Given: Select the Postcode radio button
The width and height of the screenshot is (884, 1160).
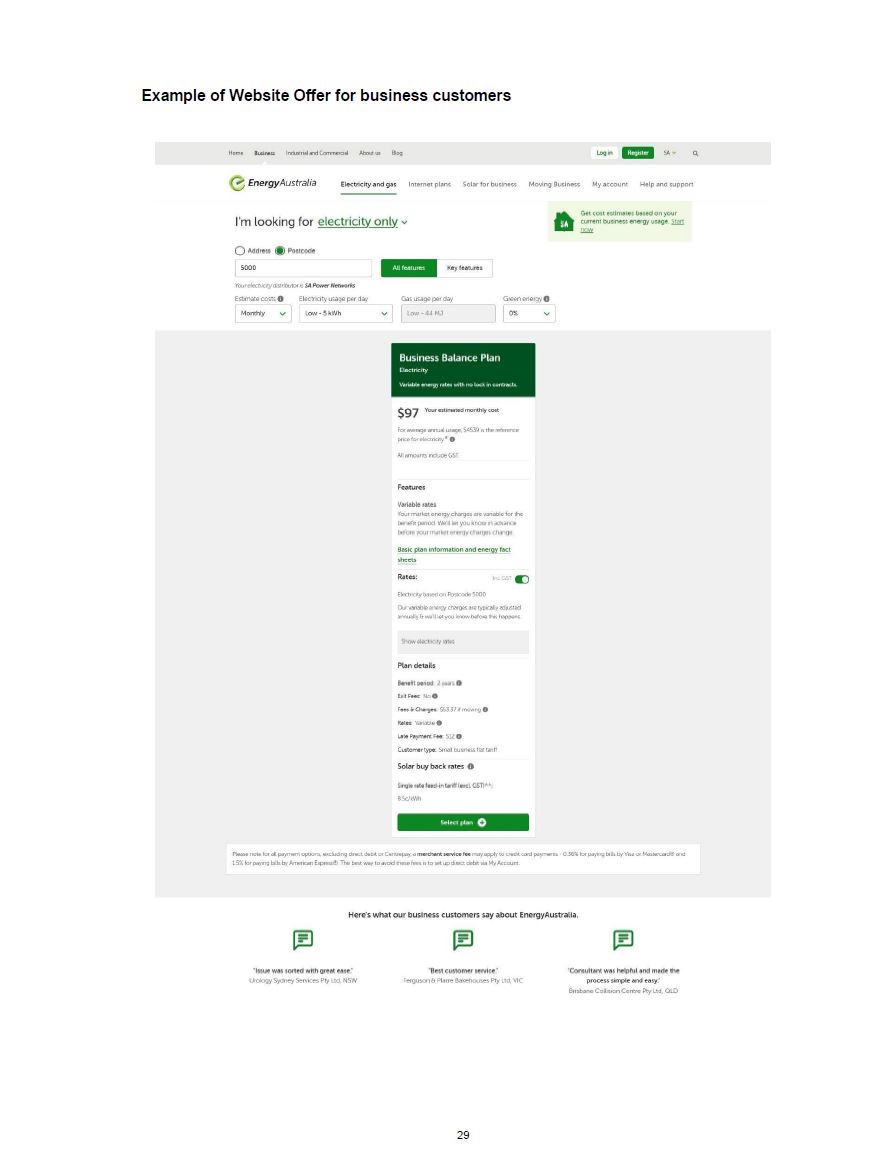Looking at the screenshot, I should 280,251.
